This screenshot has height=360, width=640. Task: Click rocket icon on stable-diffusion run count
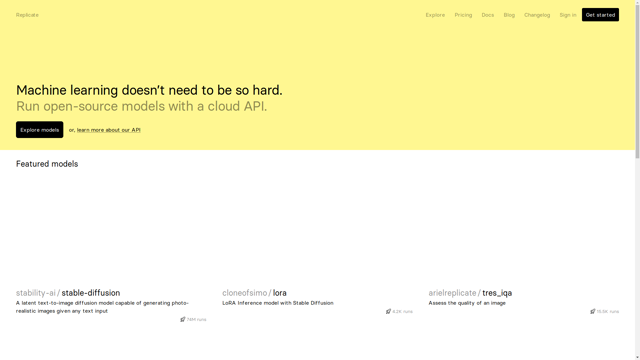(183, 319)
